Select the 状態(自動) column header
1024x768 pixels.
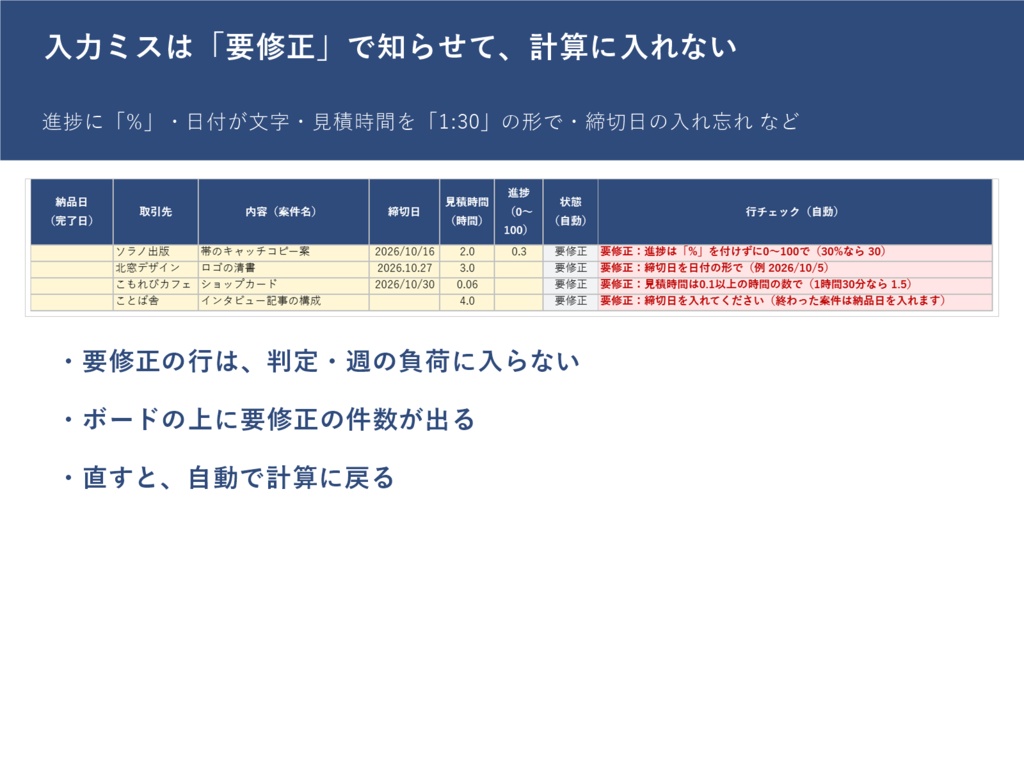pos(570,212)
